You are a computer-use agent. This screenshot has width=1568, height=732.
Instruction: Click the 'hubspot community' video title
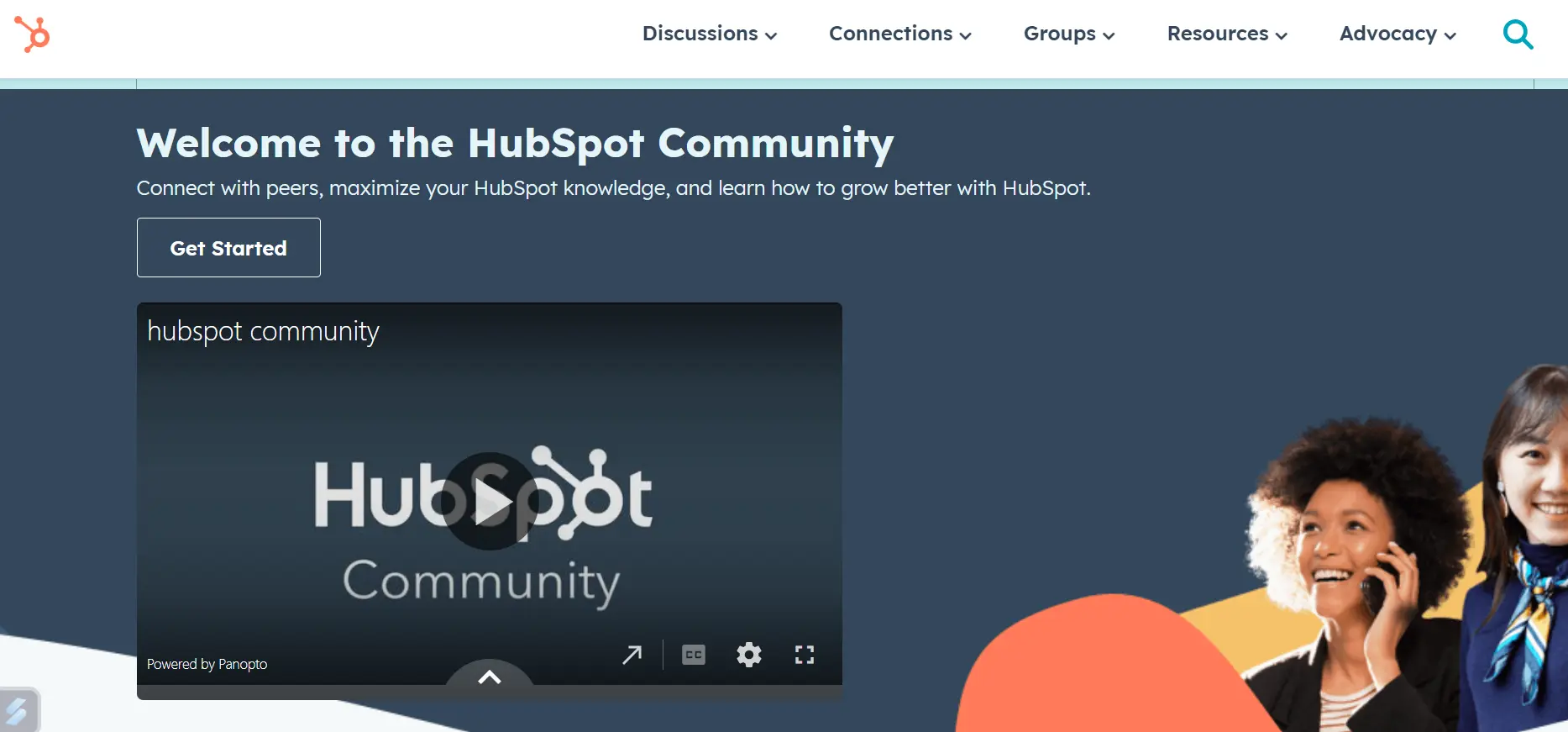[263, 331]
